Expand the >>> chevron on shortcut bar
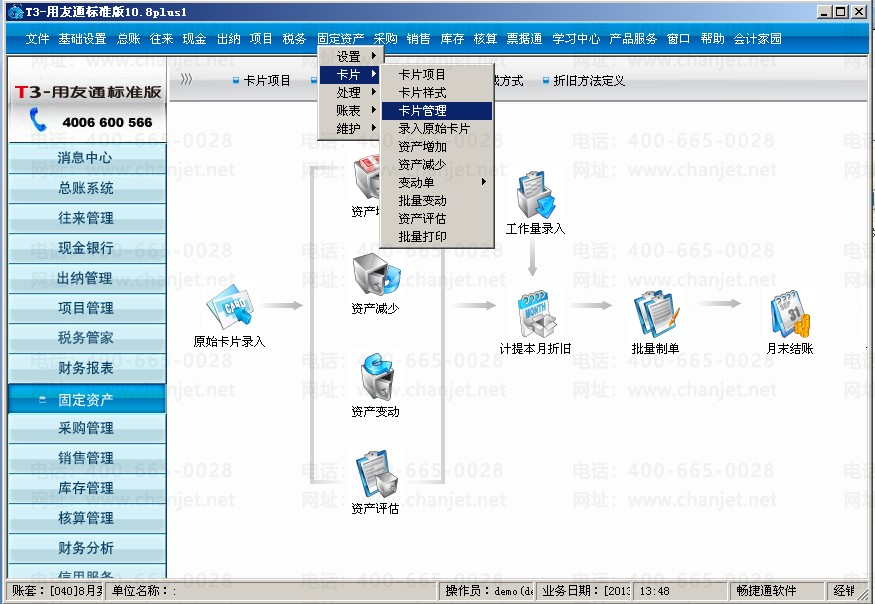 click(x=186, y=80)
